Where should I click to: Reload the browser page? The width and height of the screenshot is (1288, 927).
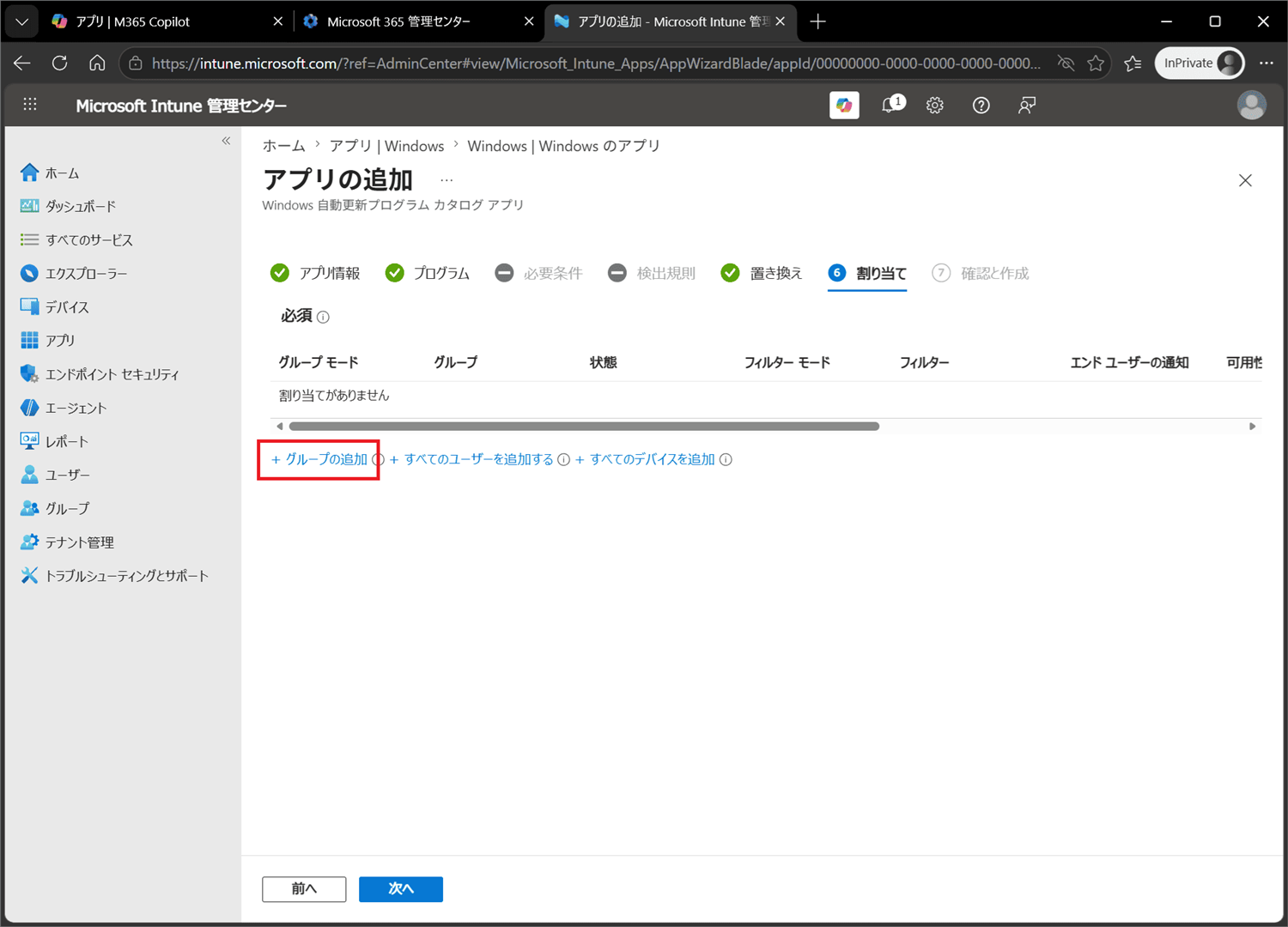click(59, 63)
